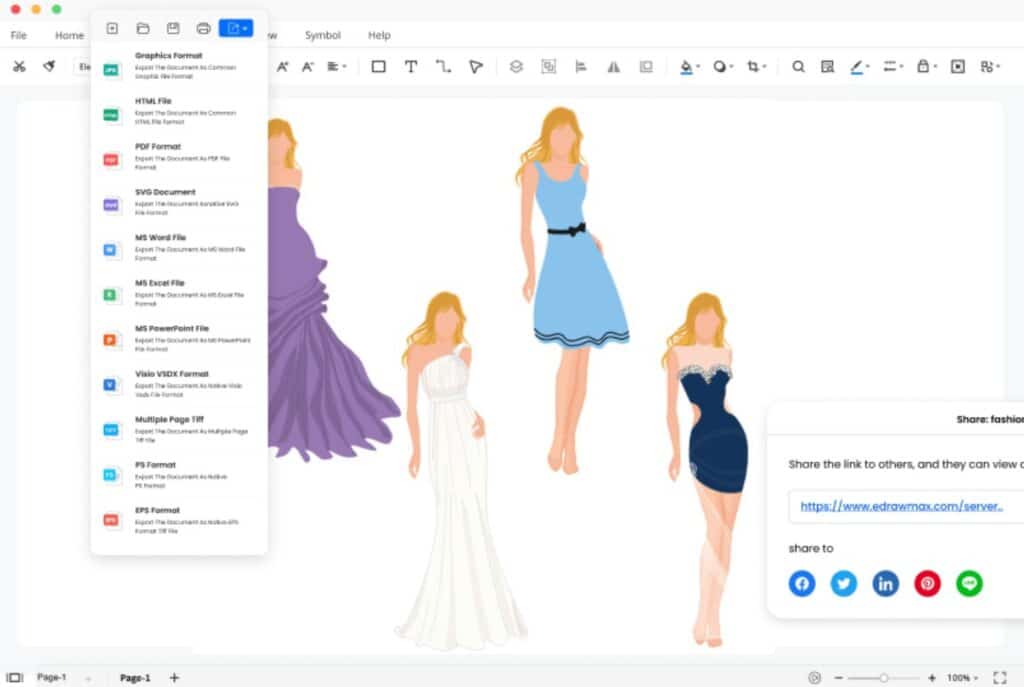
Task: Add a new page with plus button
Action: coord(174,678)
